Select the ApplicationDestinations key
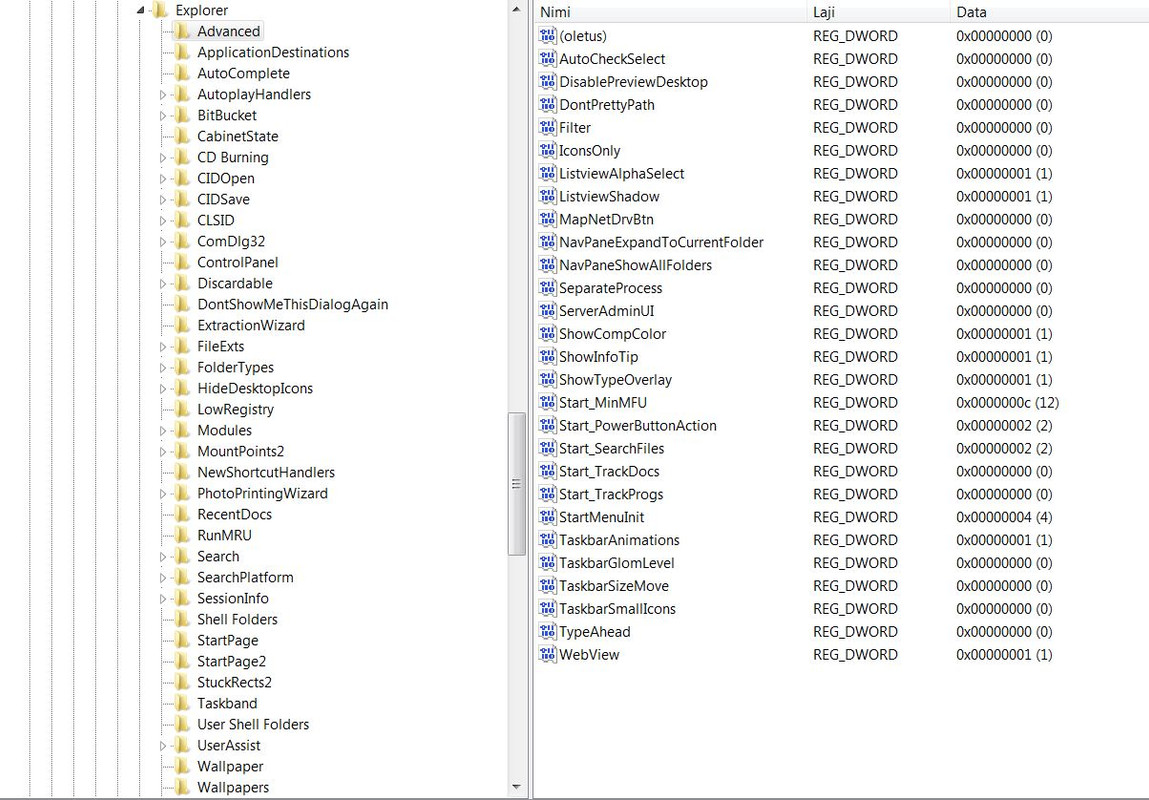 coord(273,52)
